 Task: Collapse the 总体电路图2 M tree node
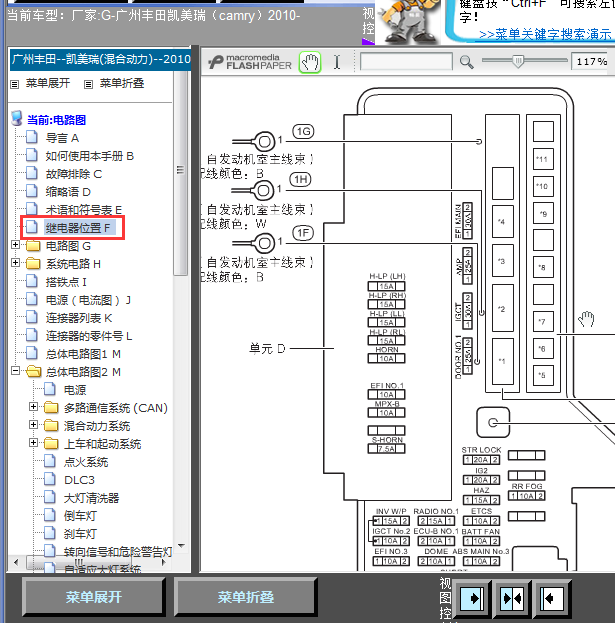click(15, 370)
